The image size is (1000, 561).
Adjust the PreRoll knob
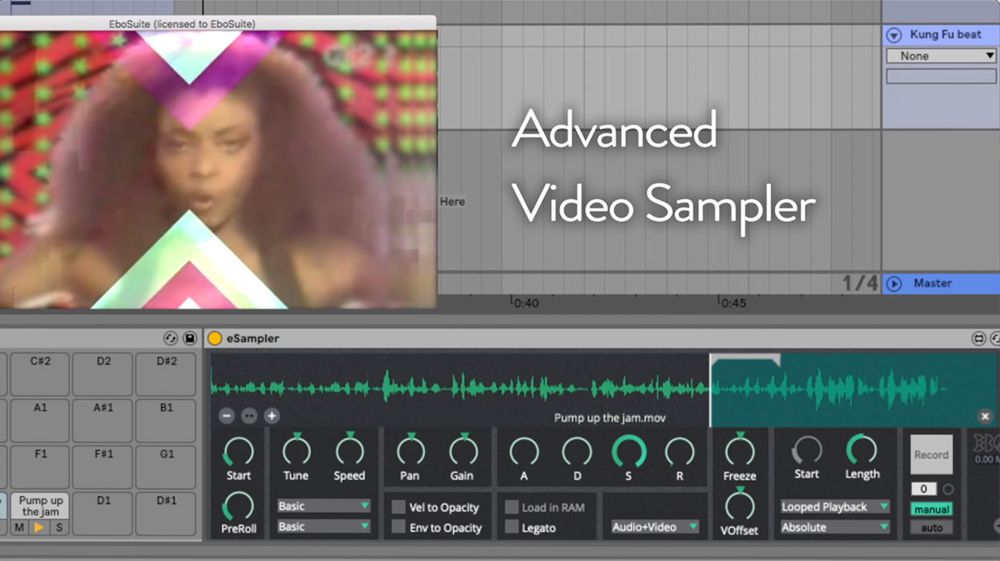pyautogui.click(x=238, y=506)
